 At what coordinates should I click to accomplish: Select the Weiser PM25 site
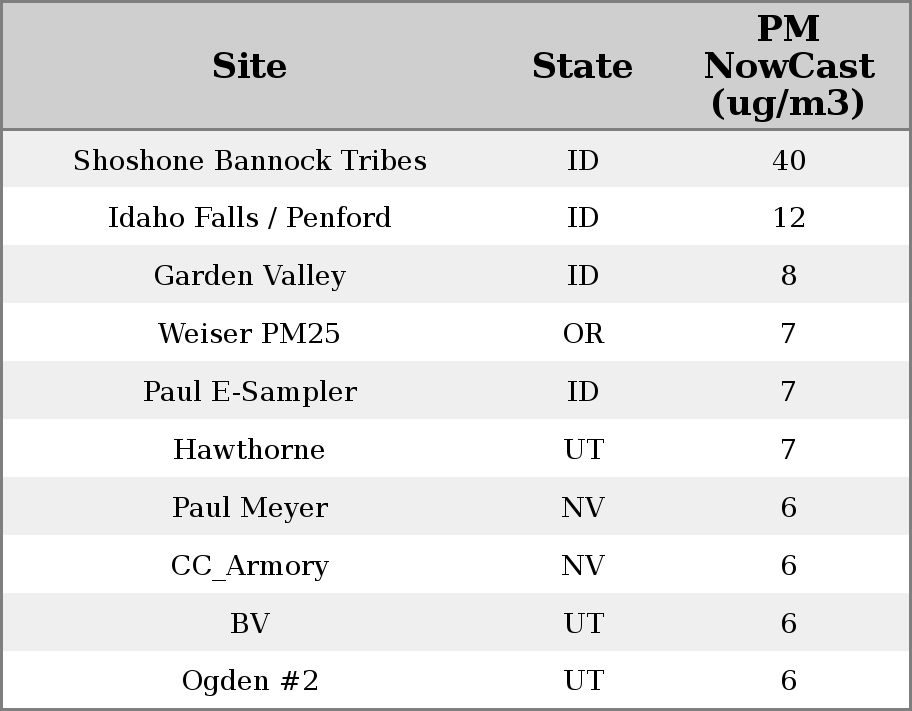250,334
